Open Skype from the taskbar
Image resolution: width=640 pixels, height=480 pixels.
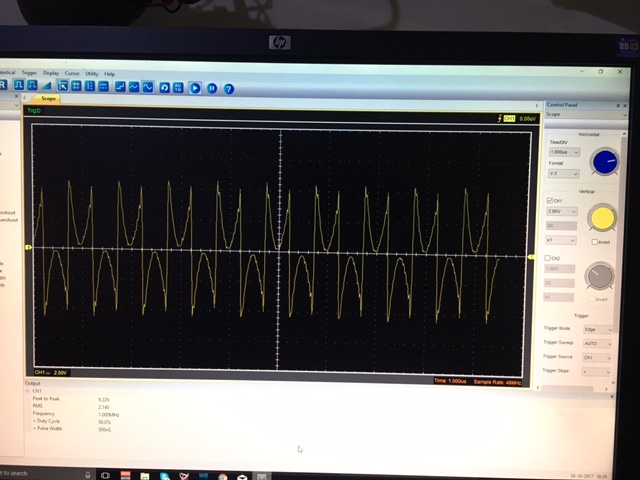(x=164, y=476)
